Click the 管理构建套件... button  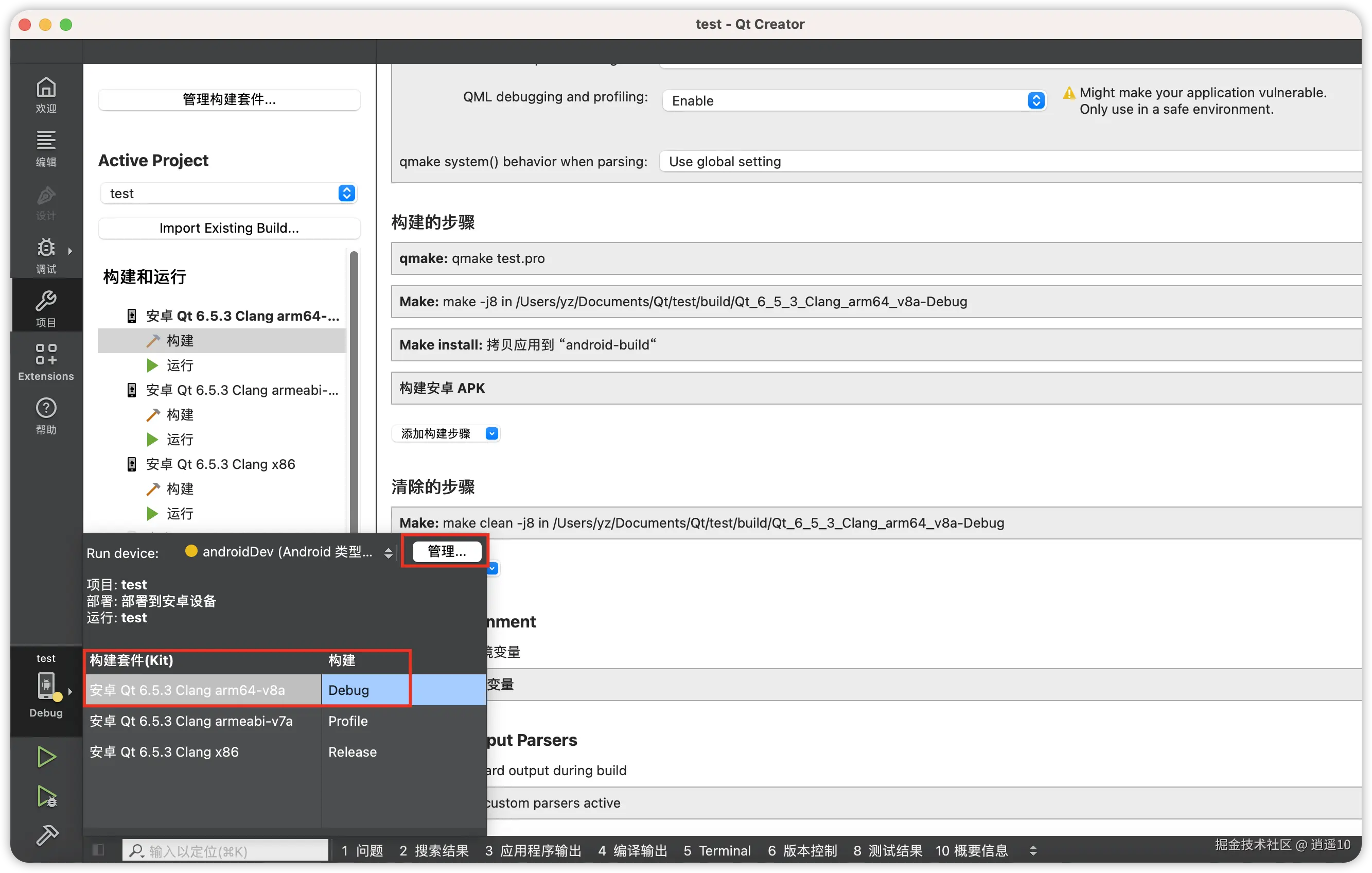(x=228, y=100)
